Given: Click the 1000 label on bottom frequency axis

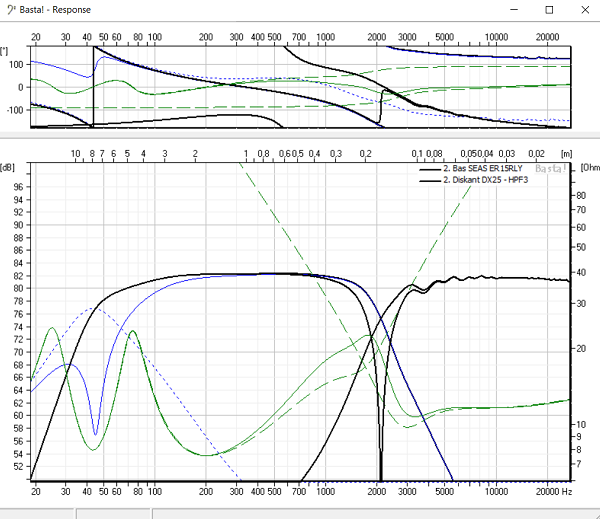Looking at the screenshot, I should 326,491.
